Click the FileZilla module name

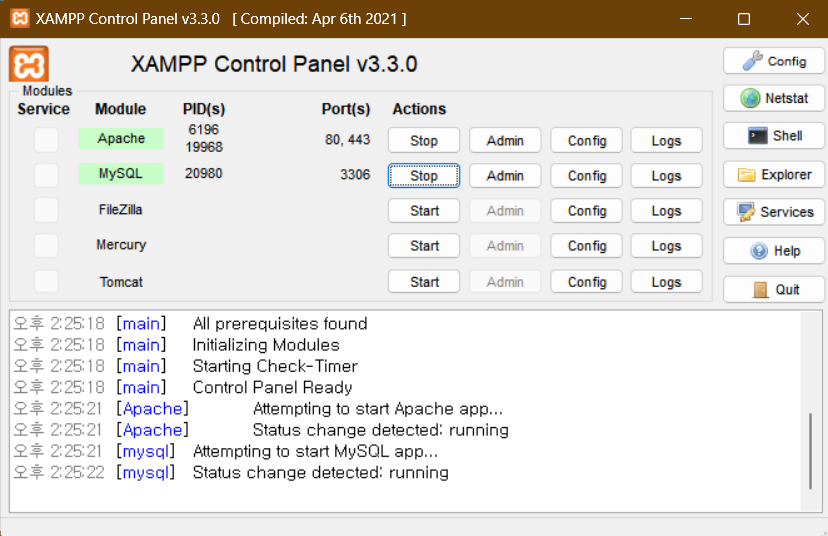tap(120, 210)
